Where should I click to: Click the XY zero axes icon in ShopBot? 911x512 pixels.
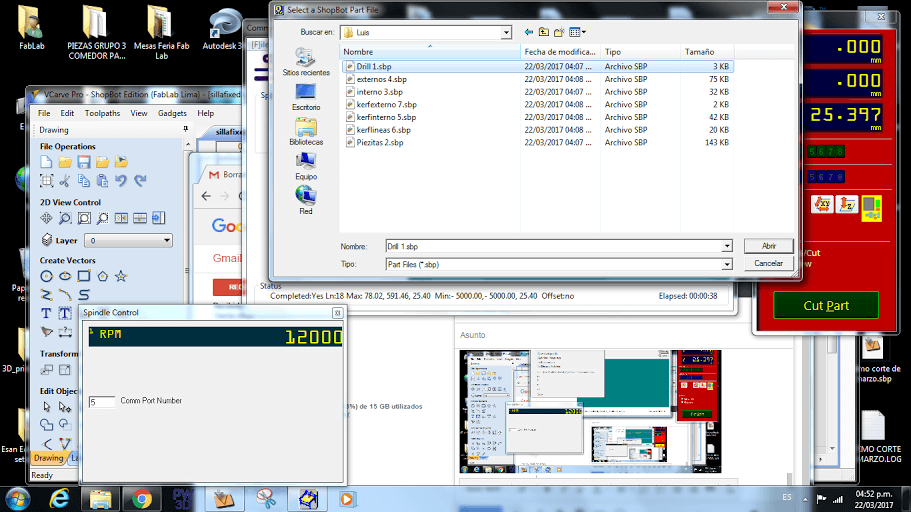822,205
